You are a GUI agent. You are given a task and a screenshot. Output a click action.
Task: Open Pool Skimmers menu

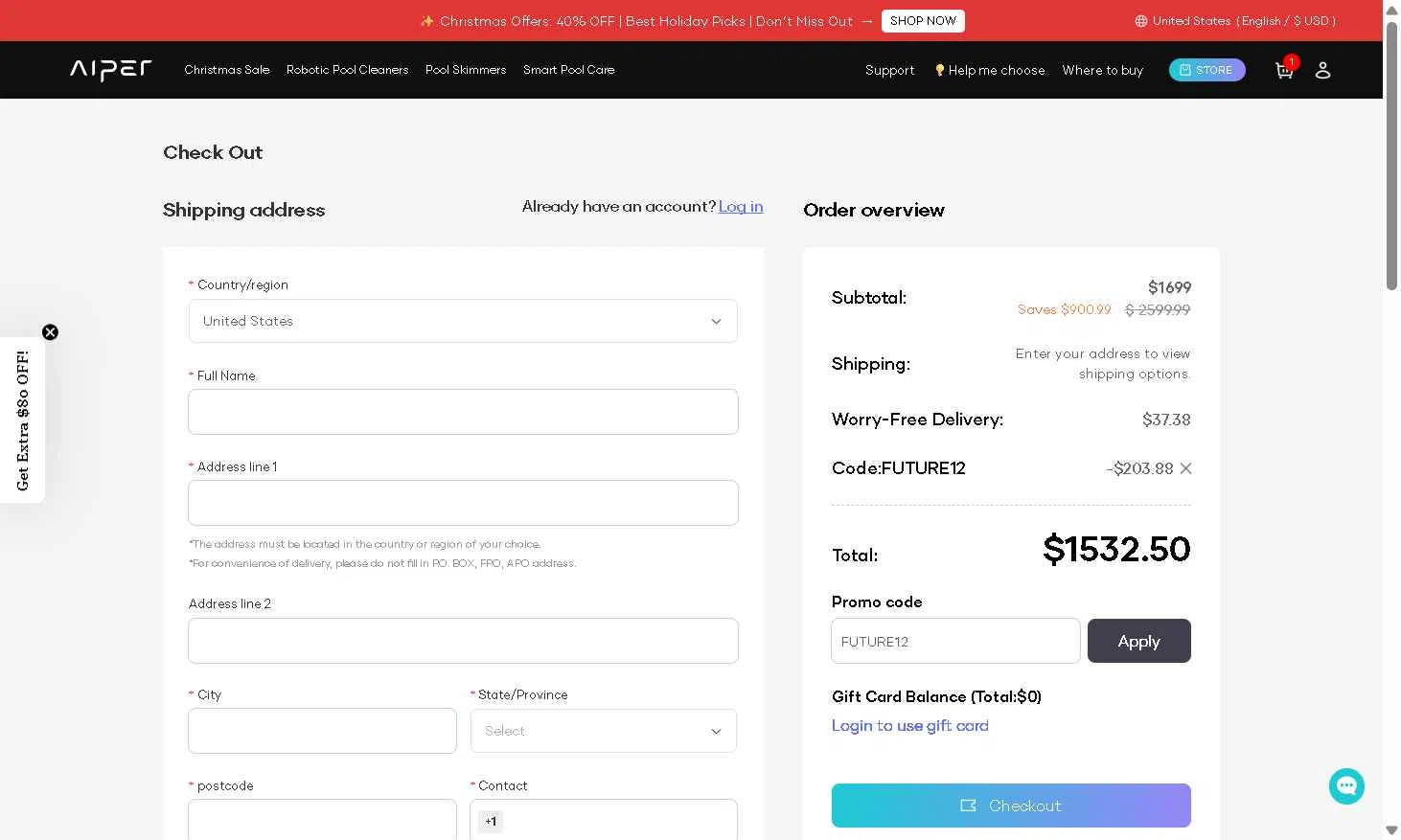[466, 70]
